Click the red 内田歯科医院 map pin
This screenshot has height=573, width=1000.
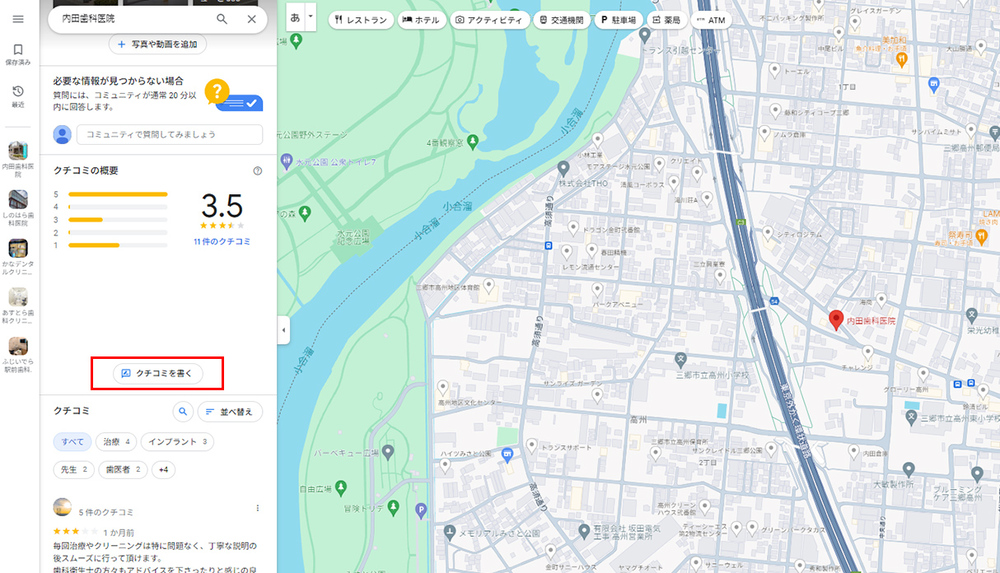click(x=836, y=319)
